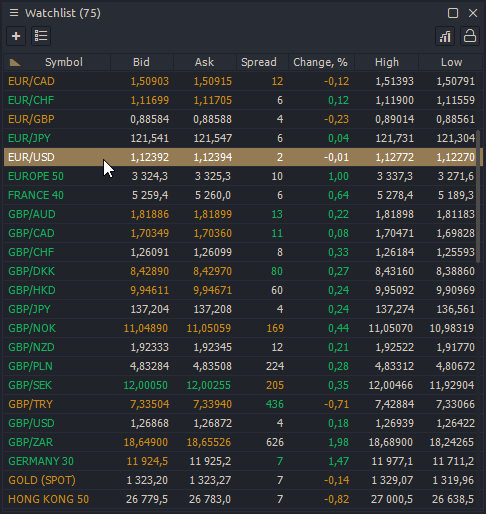Sort by Bid column header
The image size is (486, 515).
[141, 62]
